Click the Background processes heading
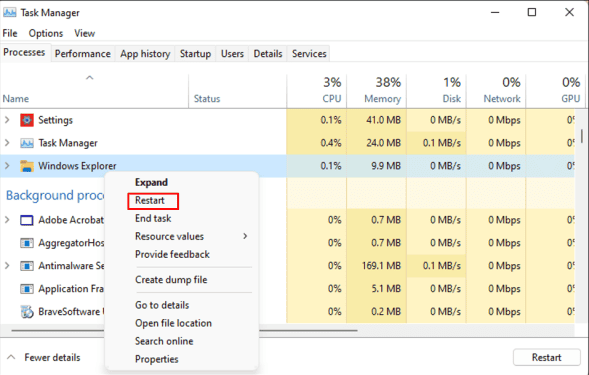 pos(55,196)
